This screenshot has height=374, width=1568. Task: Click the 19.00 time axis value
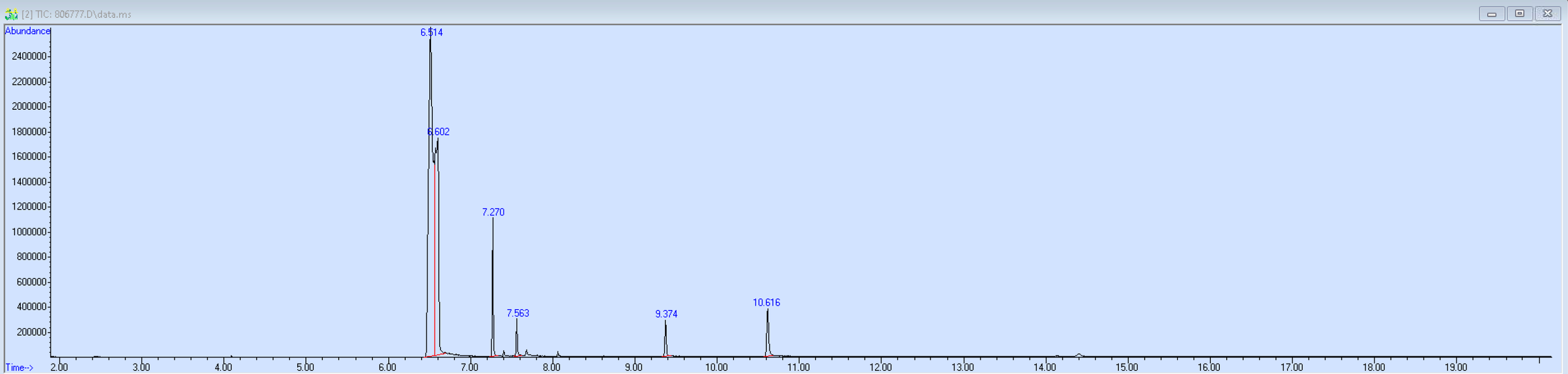click(x=1456, y=368)
